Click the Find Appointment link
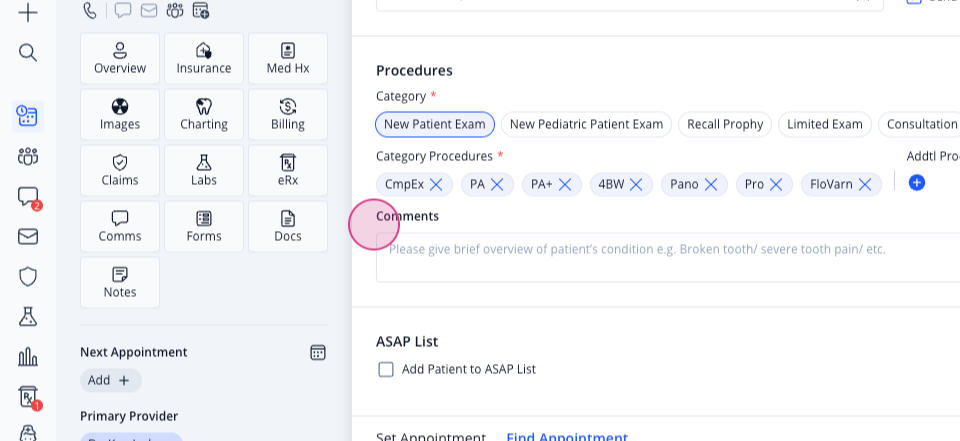This screenshot has height=441, width=960. point(567,437)
